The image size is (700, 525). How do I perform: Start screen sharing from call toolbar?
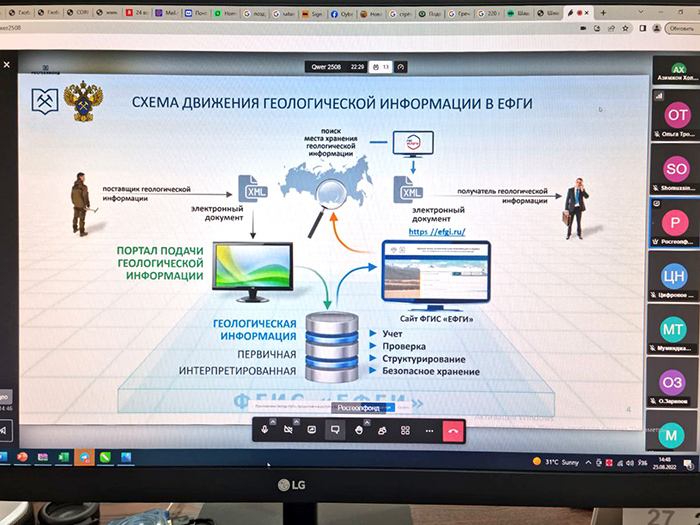312,430
